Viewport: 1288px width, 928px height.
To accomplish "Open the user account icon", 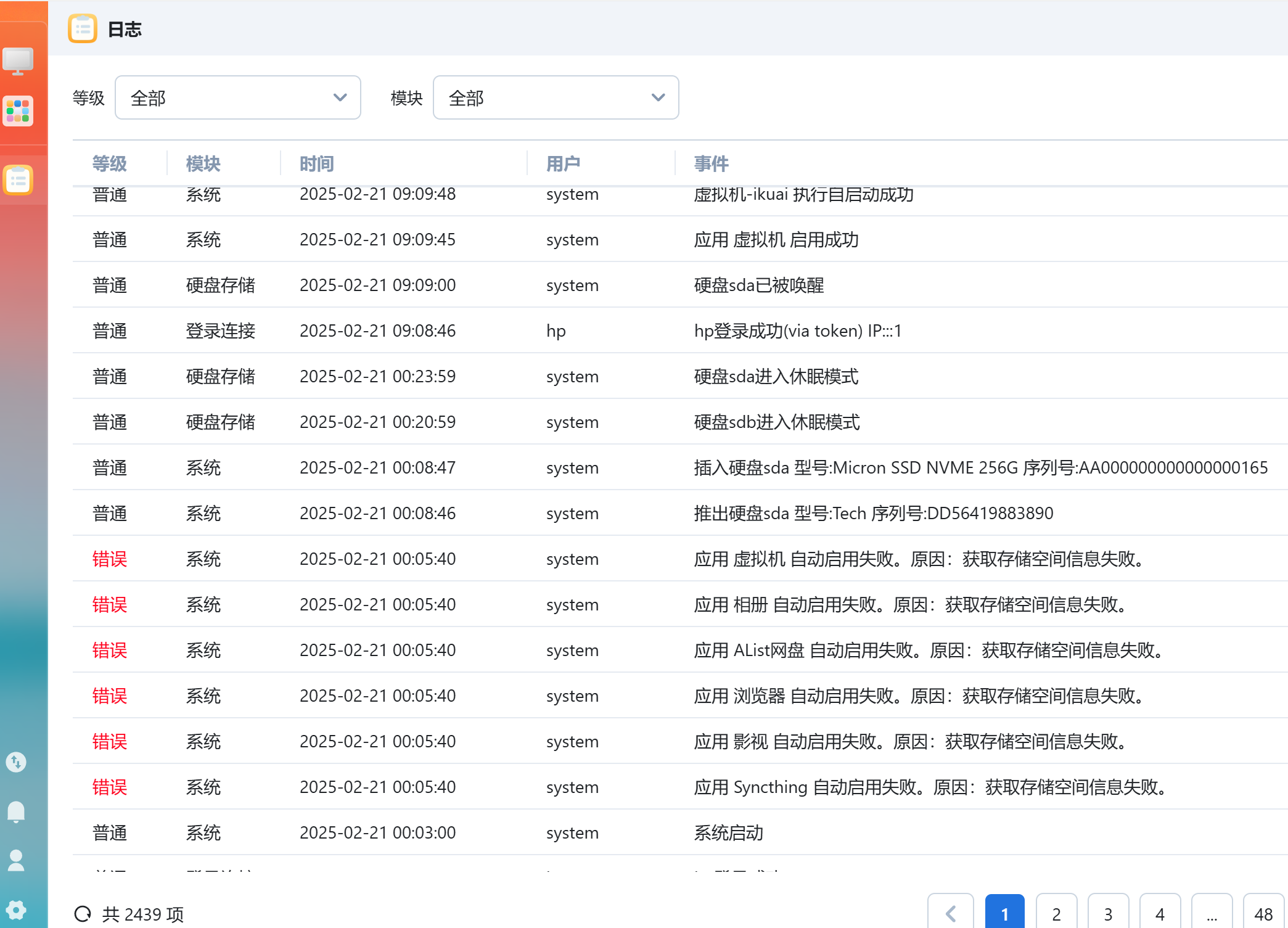I will (16, 860).
